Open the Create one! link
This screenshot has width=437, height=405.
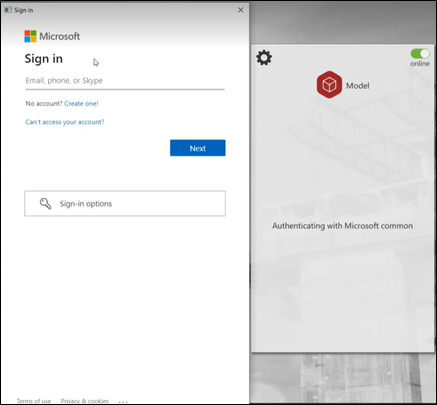tap(81, 104)
